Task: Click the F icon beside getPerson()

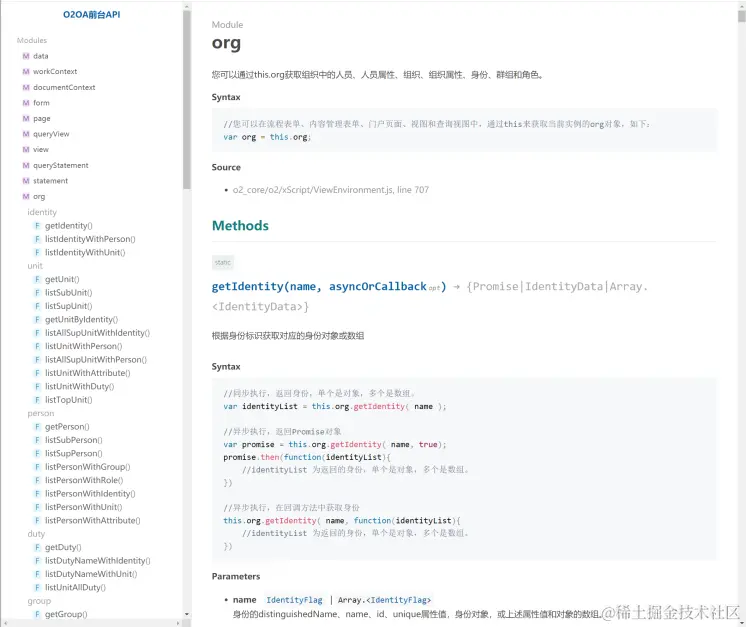Action: (37, 427)
